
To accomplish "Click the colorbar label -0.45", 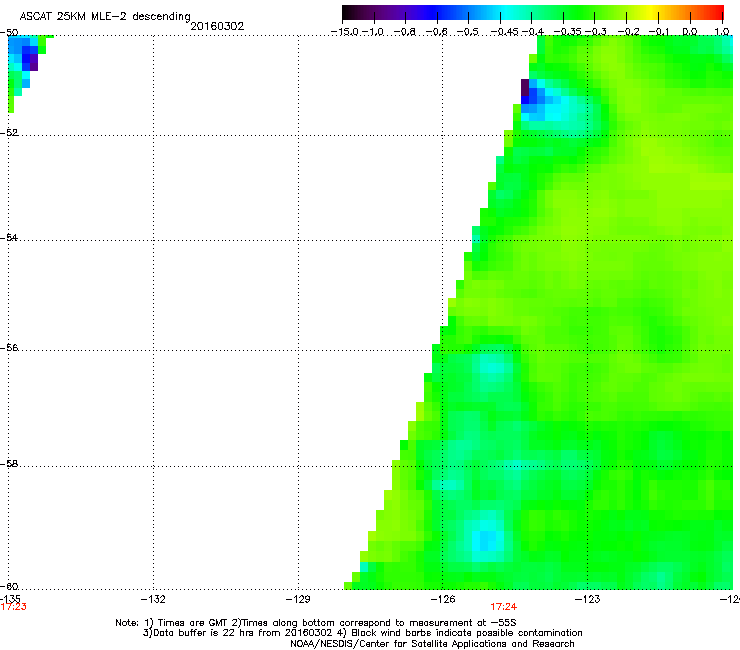I will point(505,32).
